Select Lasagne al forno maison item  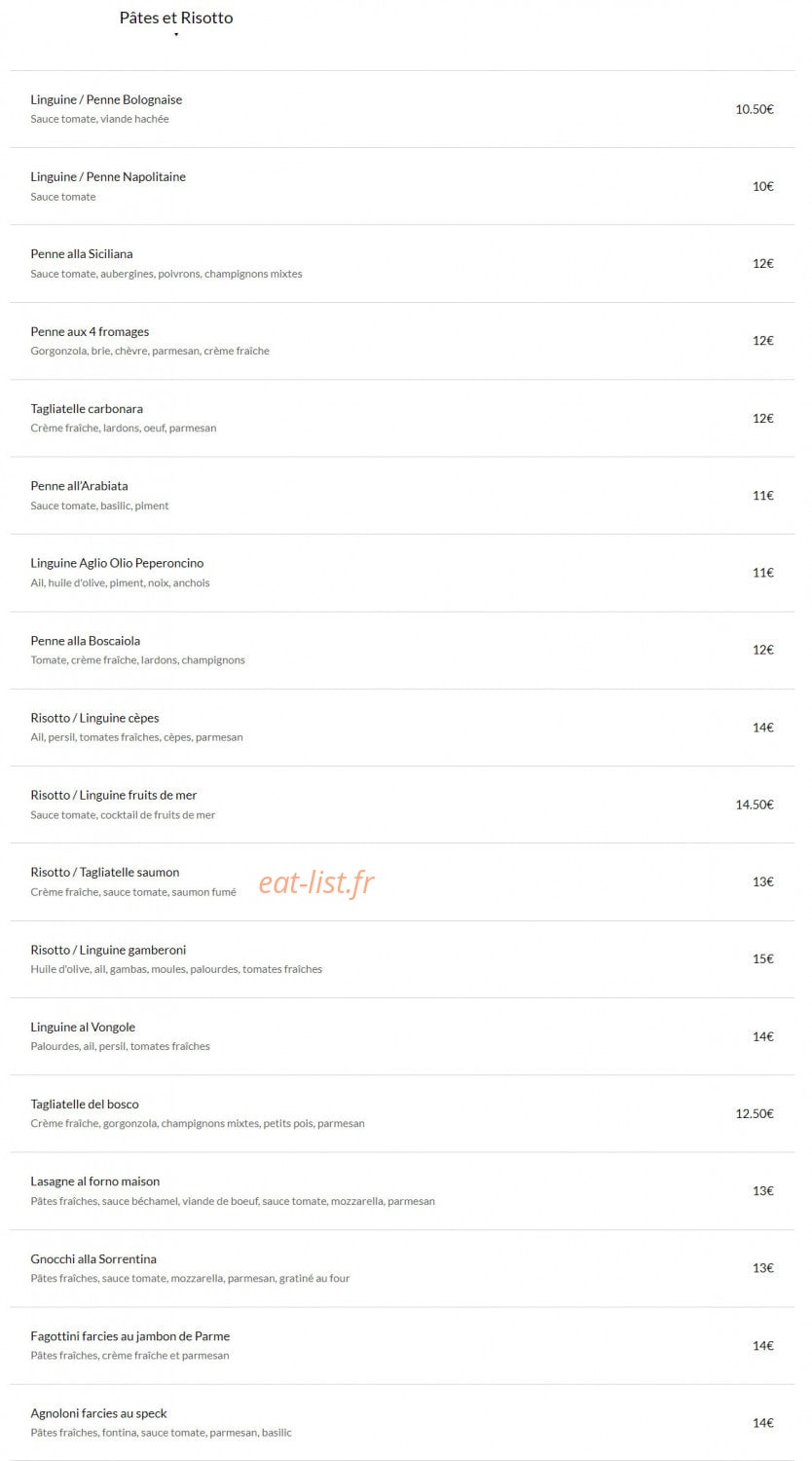402,1190
